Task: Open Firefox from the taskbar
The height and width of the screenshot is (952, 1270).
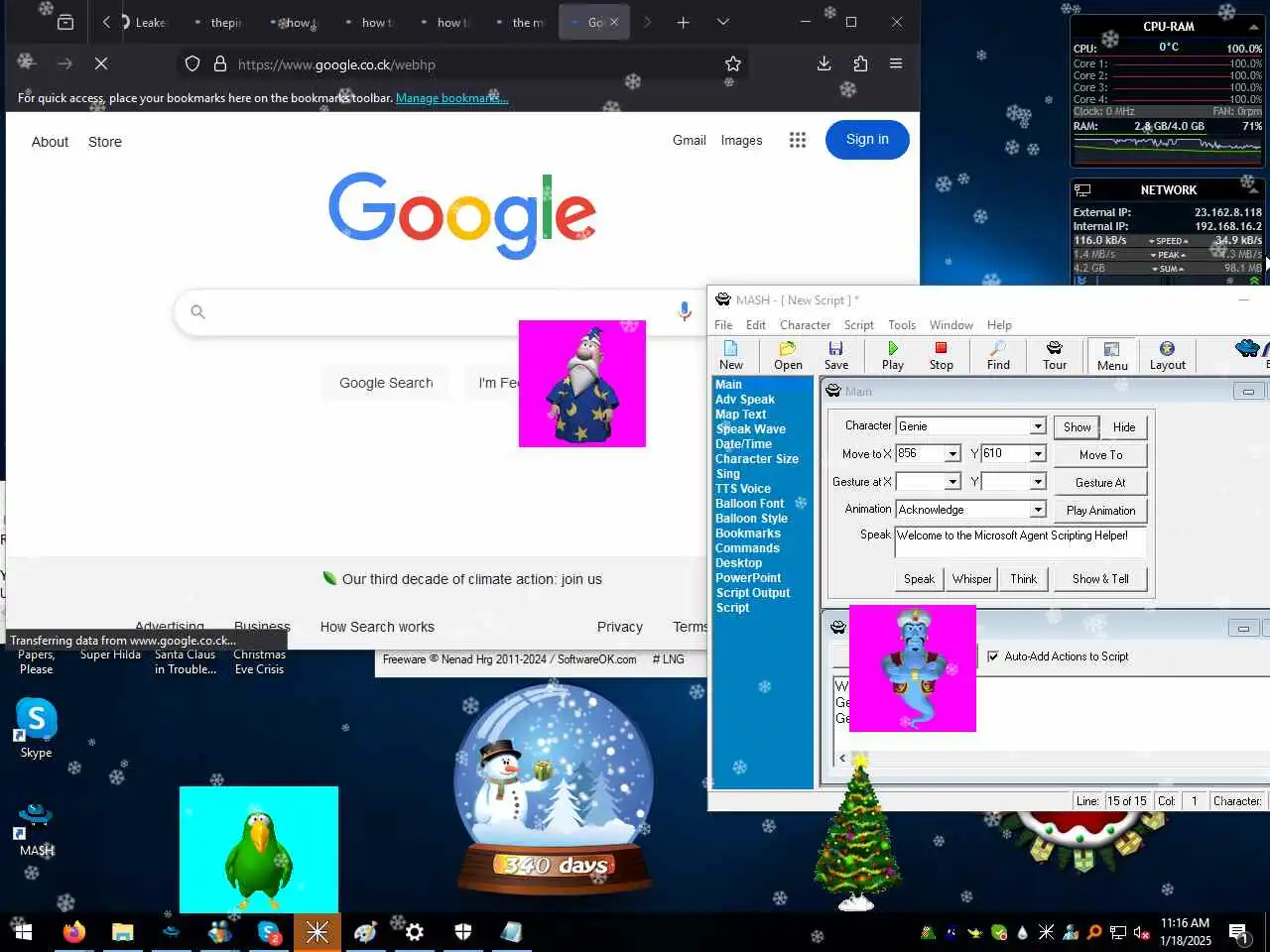Action: [74, 932]
